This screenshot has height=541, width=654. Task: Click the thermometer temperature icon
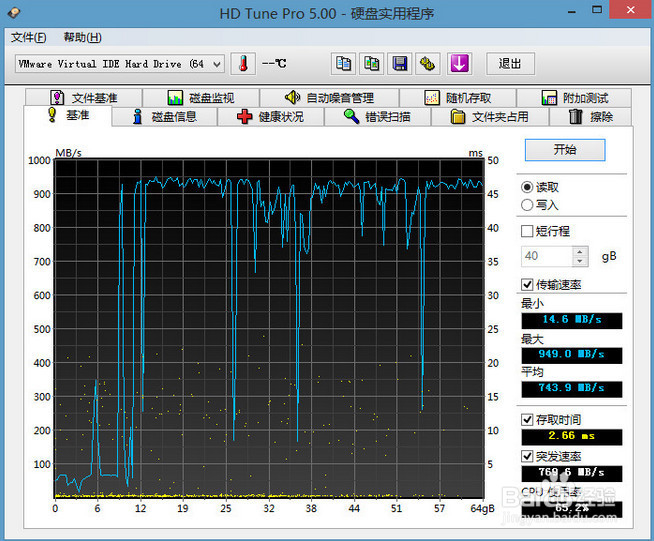(x=243, y=64)
